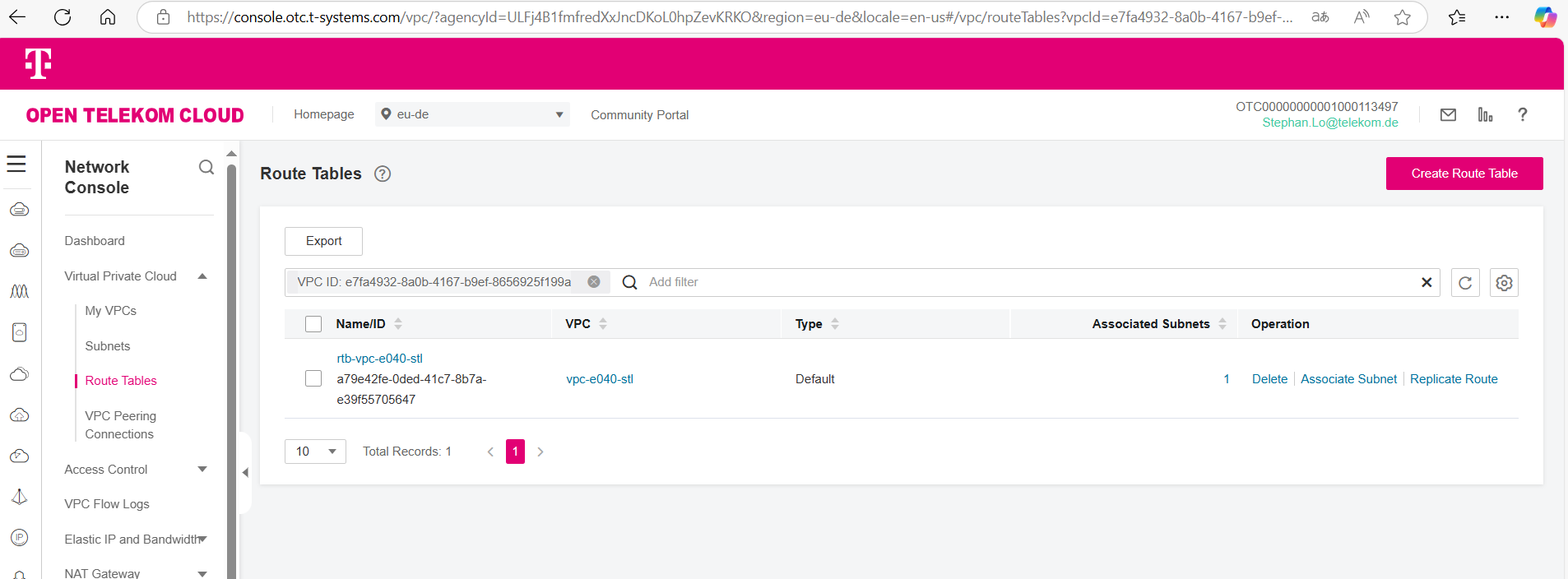This screenshot has width=1568, height=579.
Task: Open My VPCs in the sidebar
Action: click(x=111, y=311)
